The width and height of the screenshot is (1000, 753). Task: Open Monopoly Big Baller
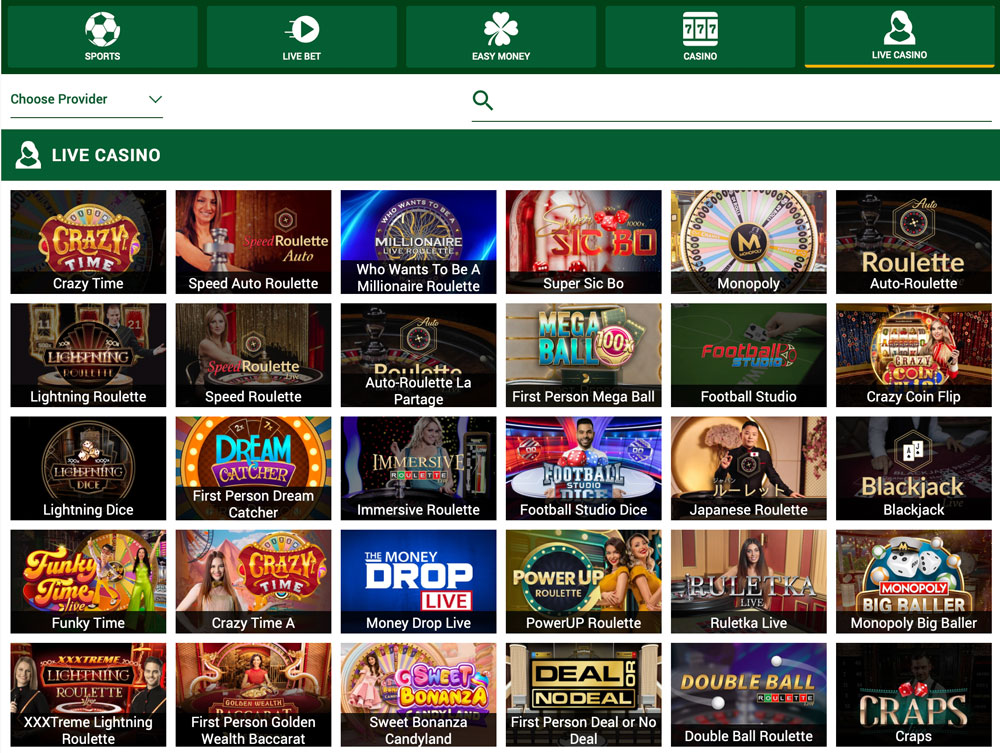point(914,581)
